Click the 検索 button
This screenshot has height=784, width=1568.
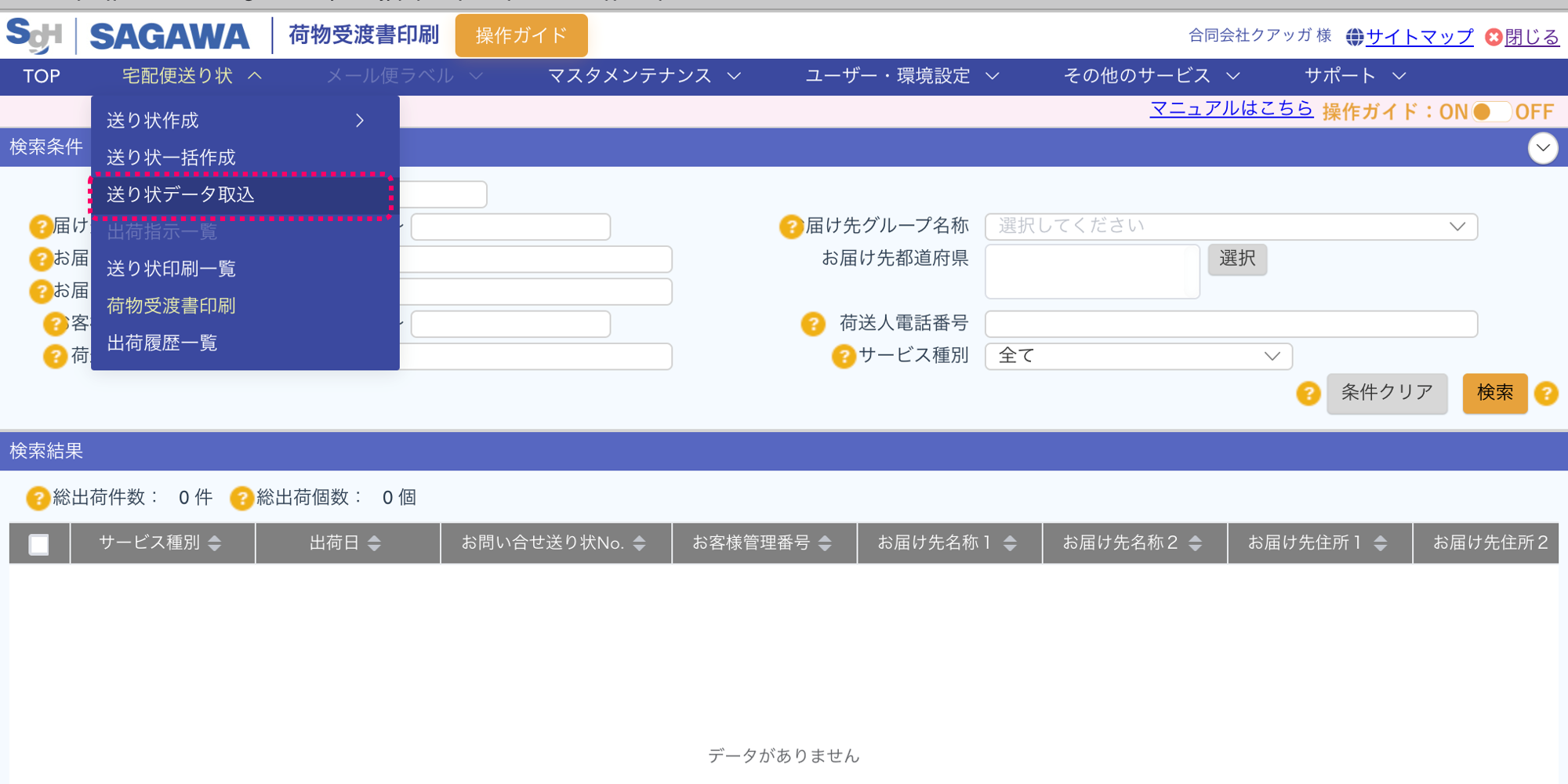1494,394
